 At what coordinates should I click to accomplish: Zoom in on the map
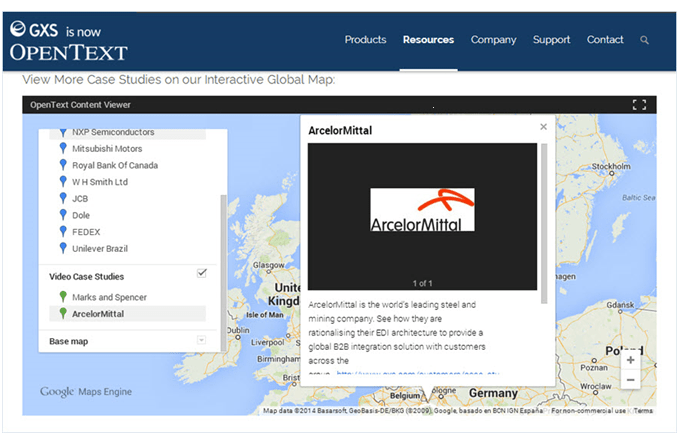click(630, 360)
